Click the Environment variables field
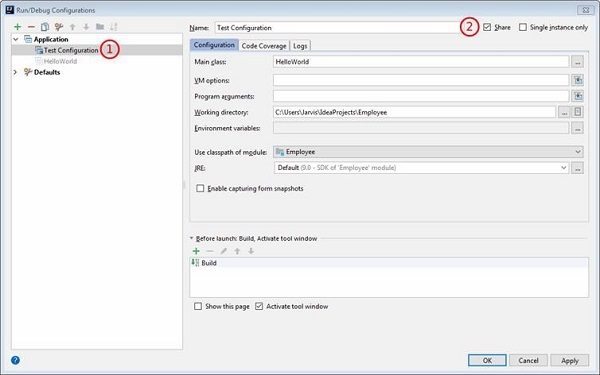 coord(421,128)
